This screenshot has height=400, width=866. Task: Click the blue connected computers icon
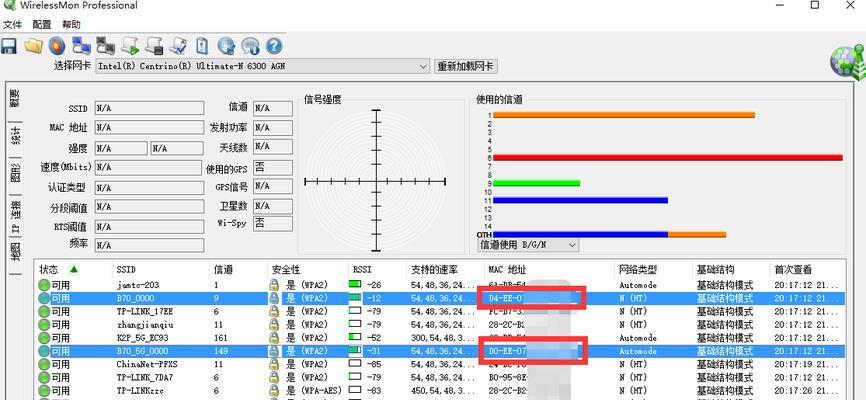pyautogui.click(x=81, y=45)
